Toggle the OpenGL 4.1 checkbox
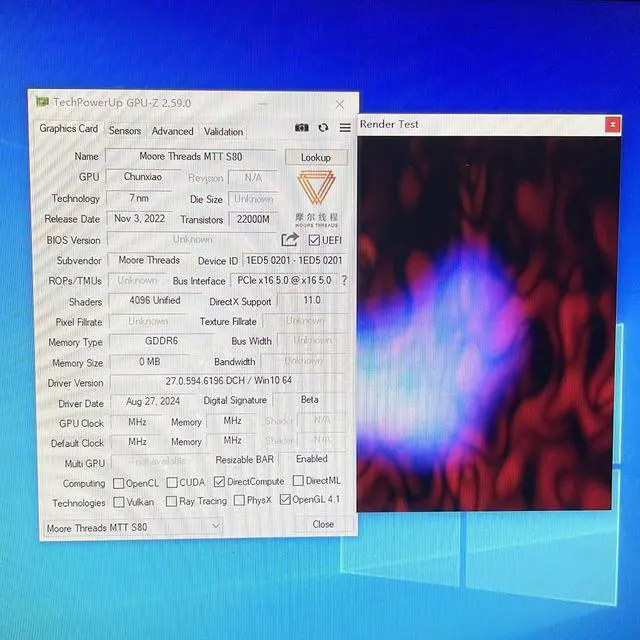Image resolution: width=640 pixels, height=640 pixels. (x=285, y=499)
